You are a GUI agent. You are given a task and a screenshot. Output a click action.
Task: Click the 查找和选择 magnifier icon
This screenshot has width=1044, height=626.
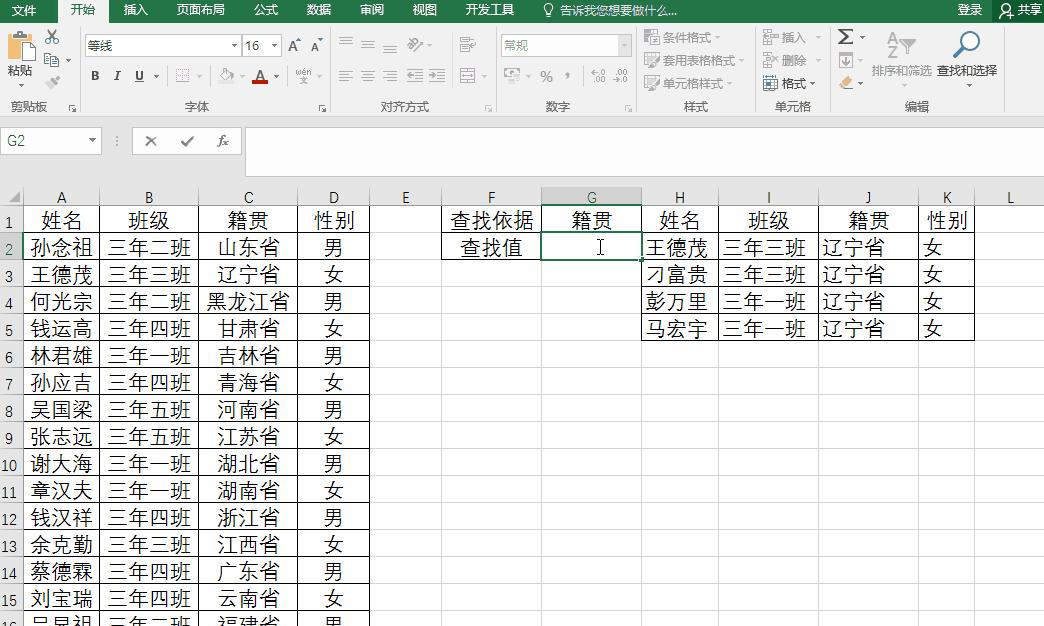point(968,42)
